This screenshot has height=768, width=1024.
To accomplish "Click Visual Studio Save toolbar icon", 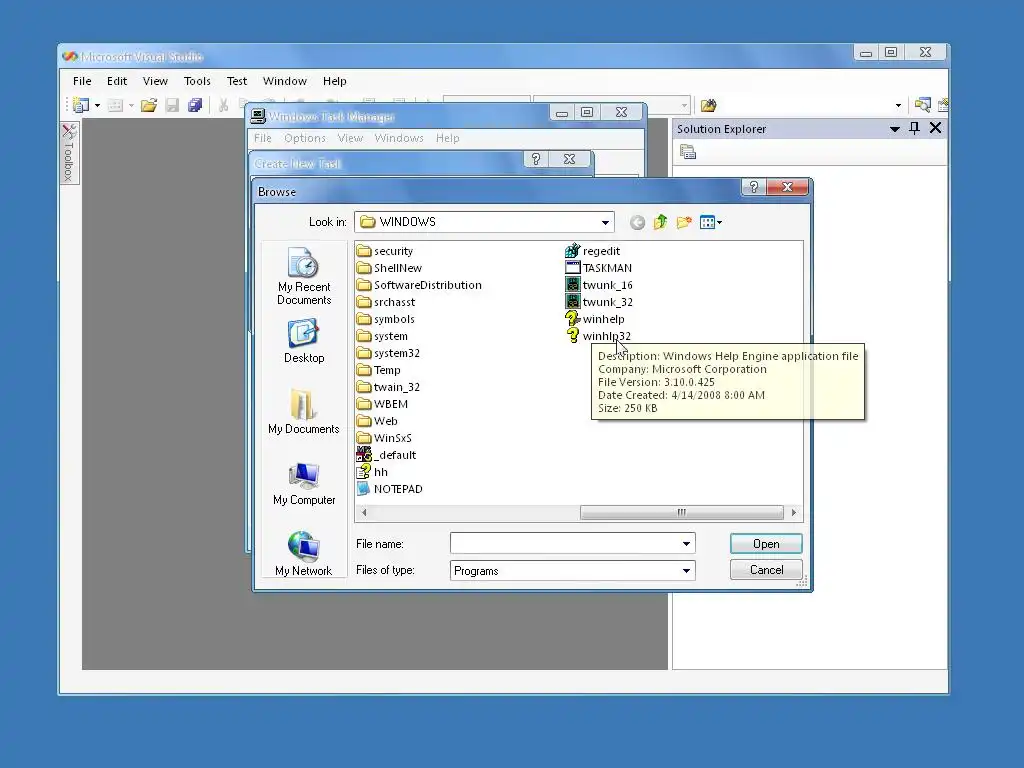I will pos(172,105).
